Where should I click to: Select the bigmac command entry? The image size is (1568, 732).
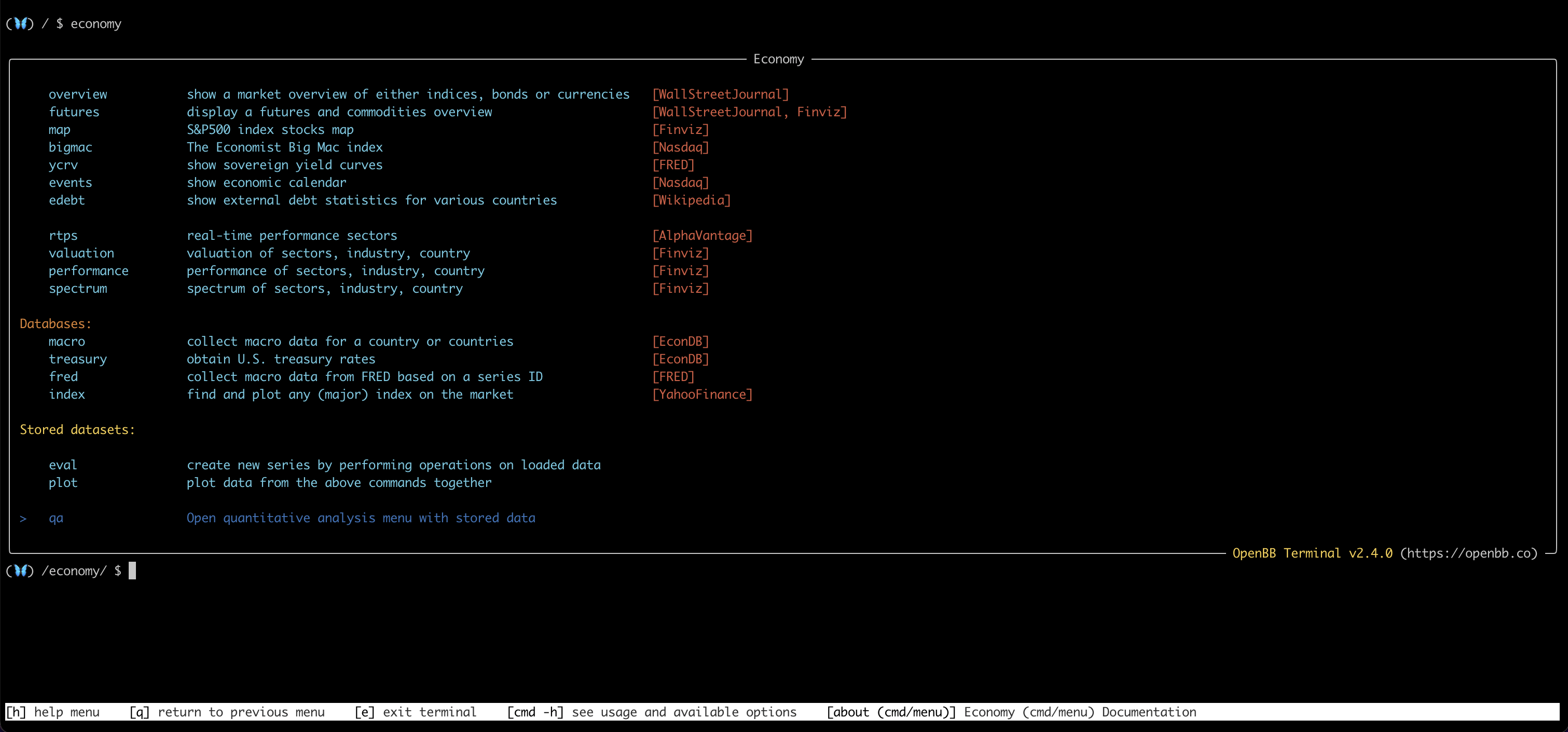tap(71, 147)
